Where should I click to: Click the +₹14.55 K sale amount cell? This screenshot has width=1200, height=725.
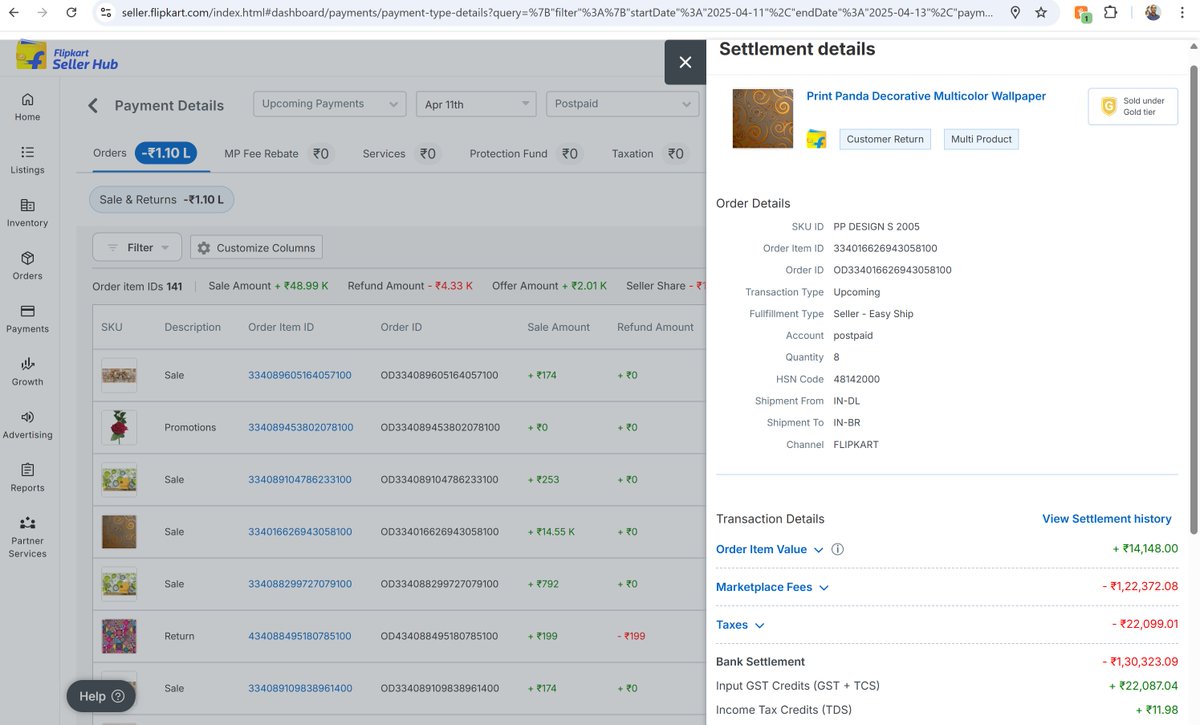pyautogui.click(x=551, y=531)
